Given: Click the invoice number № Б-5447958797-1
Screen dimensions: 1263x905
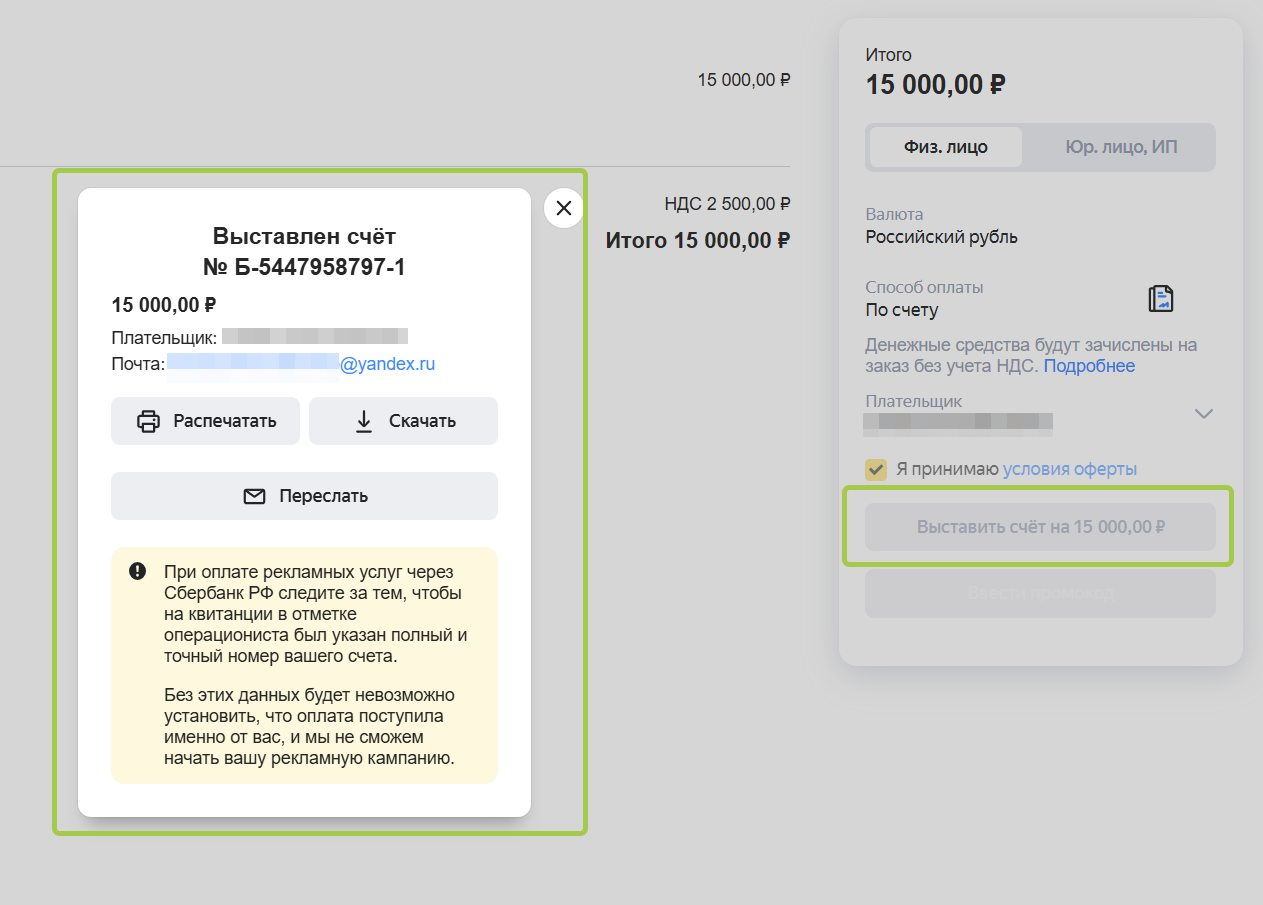Looking at the screenshot, I should [x=304, y=267].
